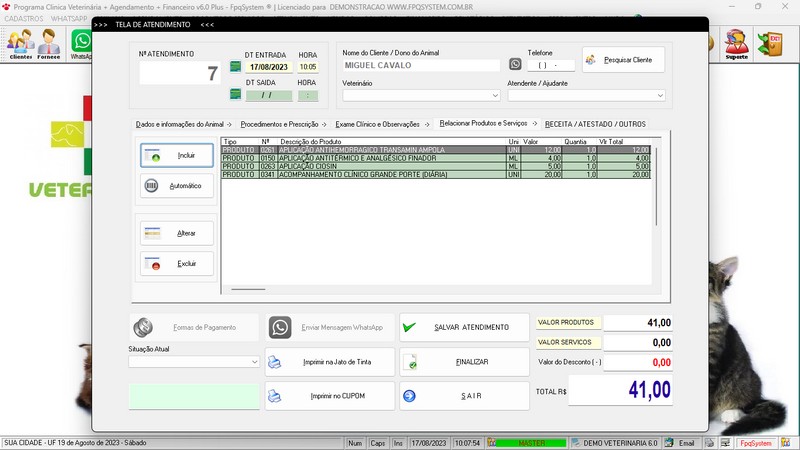Click SALVAR ATENDIMENTO button
Viewport: 800px width, 450px height.
464,327
